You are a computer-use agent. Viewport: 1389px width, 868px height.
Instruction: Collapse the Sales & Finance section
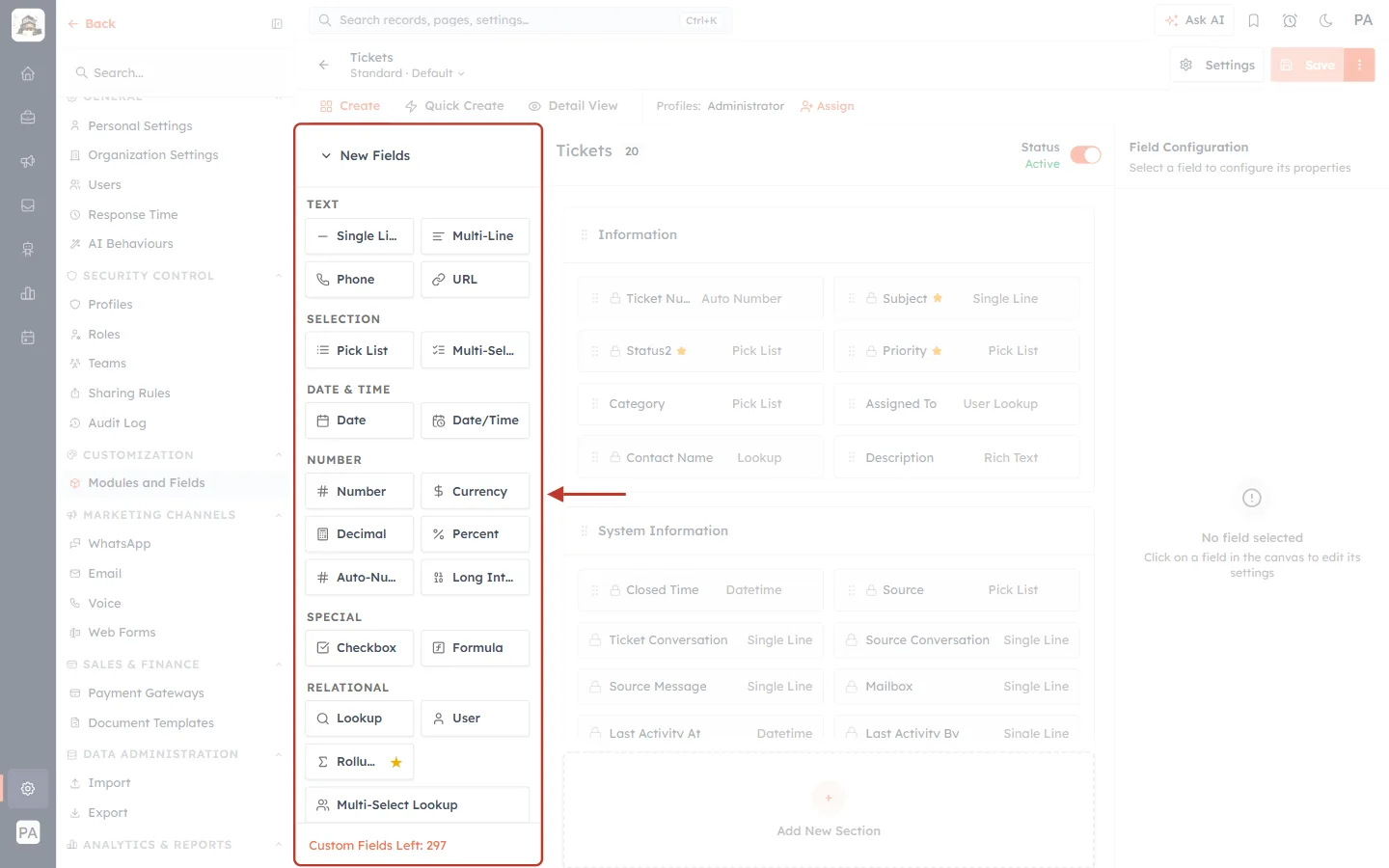[x=279, y=665]
